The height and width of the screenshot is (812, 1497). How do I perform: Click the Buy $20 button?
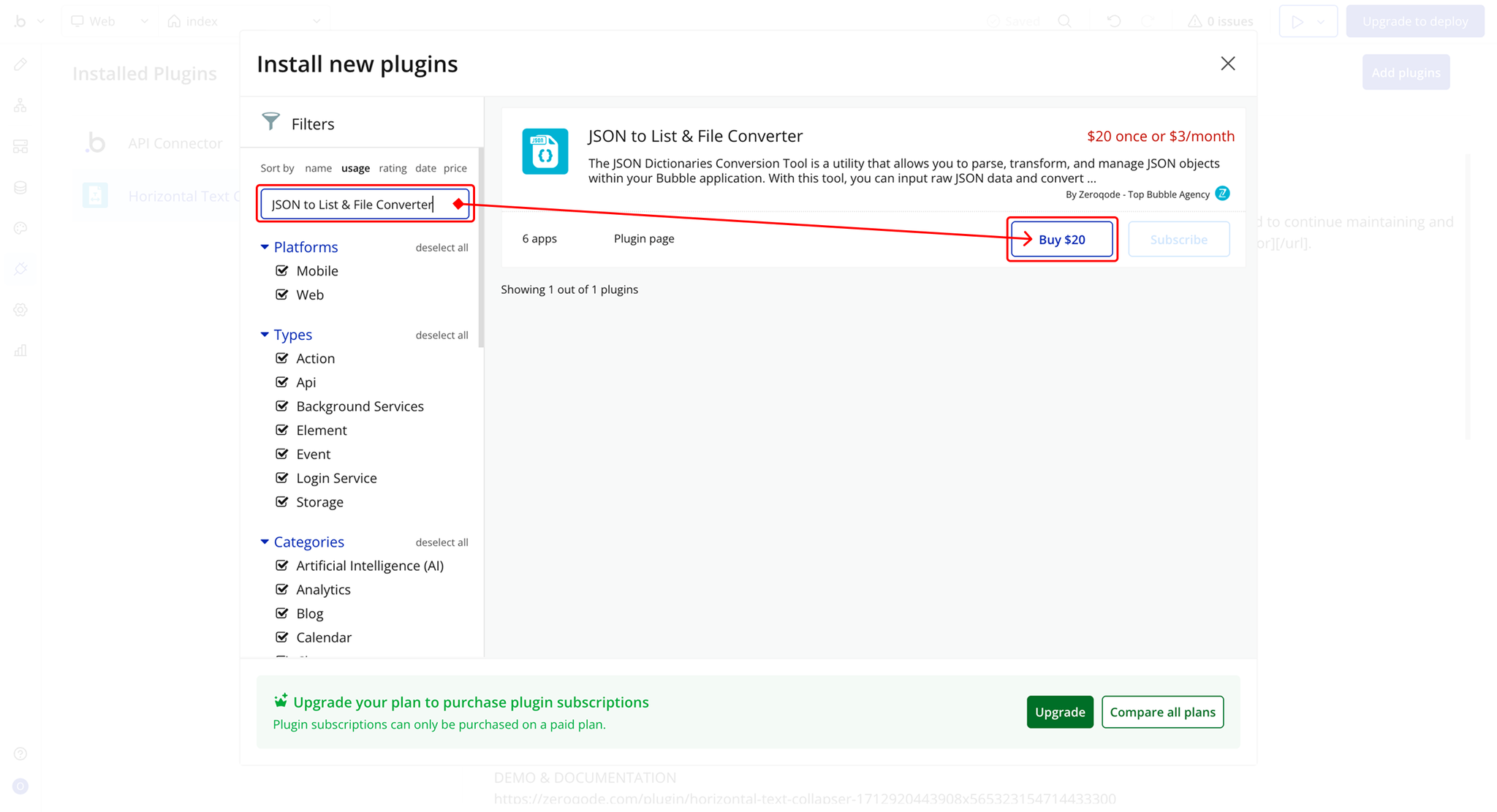point(1061,239)
